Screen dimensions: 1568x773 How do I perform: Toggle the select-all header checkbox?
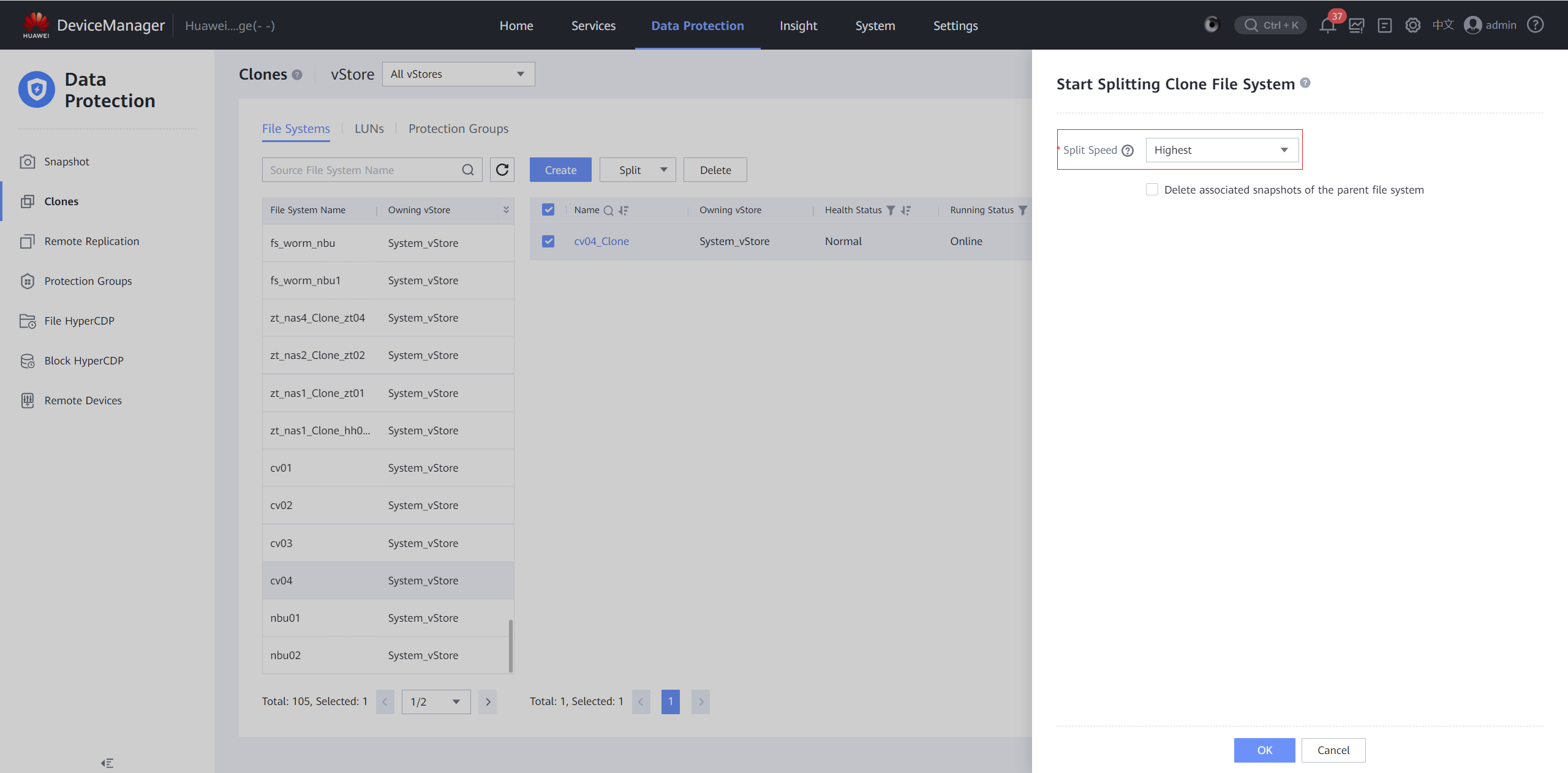click(548, 209)
